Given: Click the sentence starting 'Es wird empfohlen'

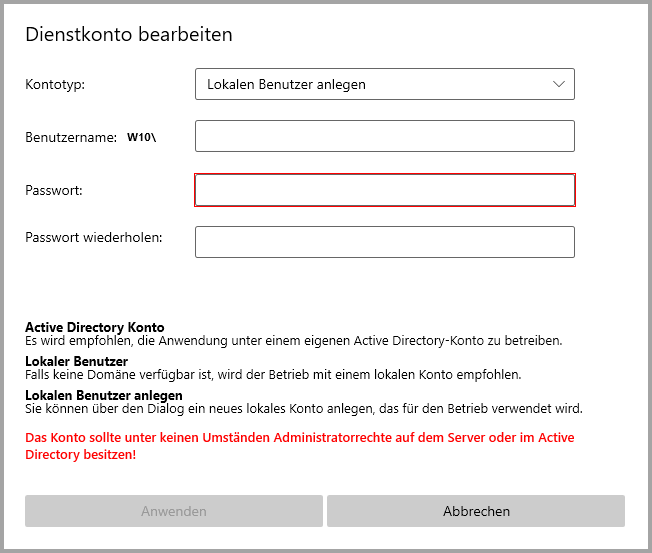Looking at the screenshot, I should pos(293,340).
